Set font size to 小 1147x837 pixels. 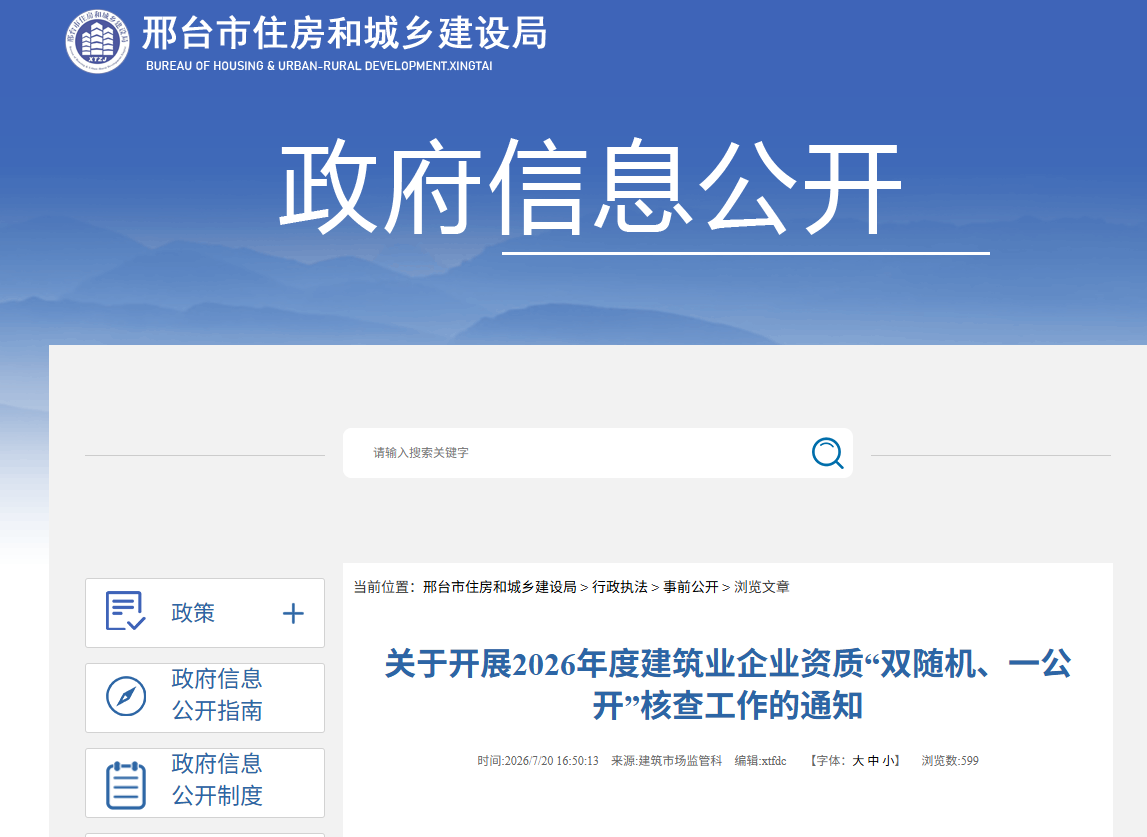click(x=887, y=761)
